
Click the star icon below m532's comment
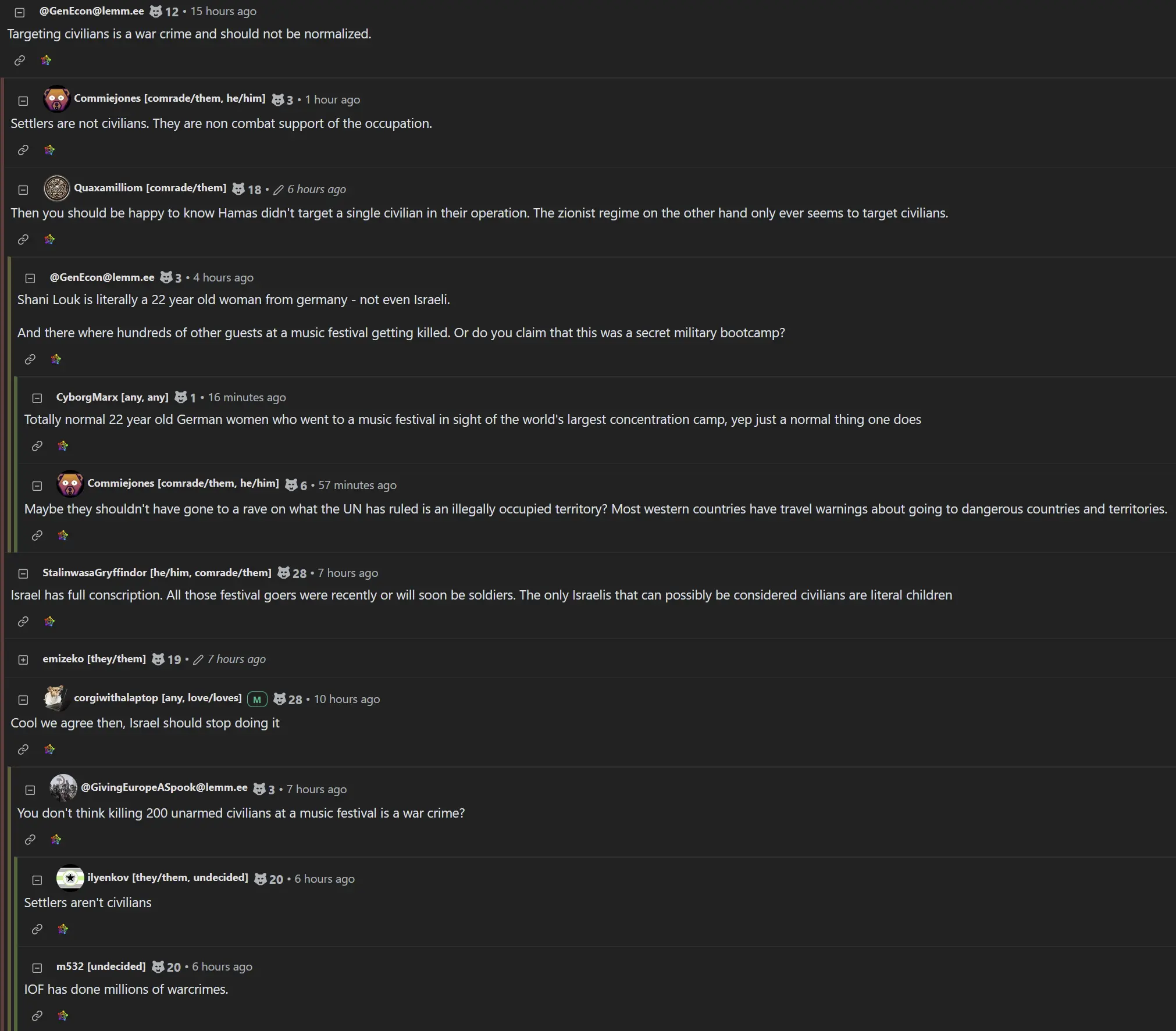[63, 1016]
